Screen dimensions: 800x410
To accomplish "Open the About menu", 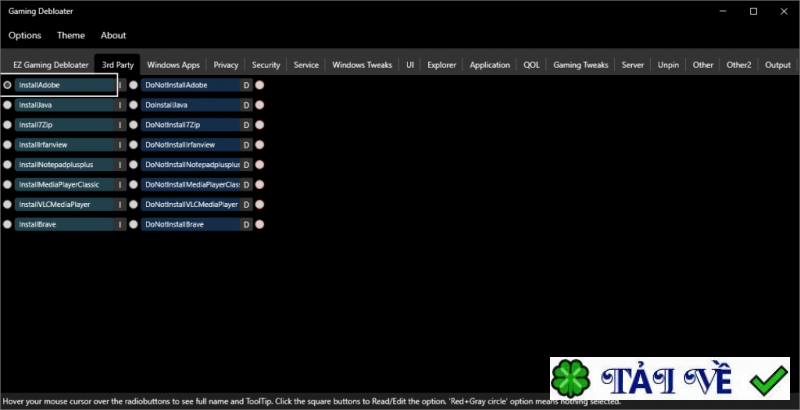I will (113, 35).
